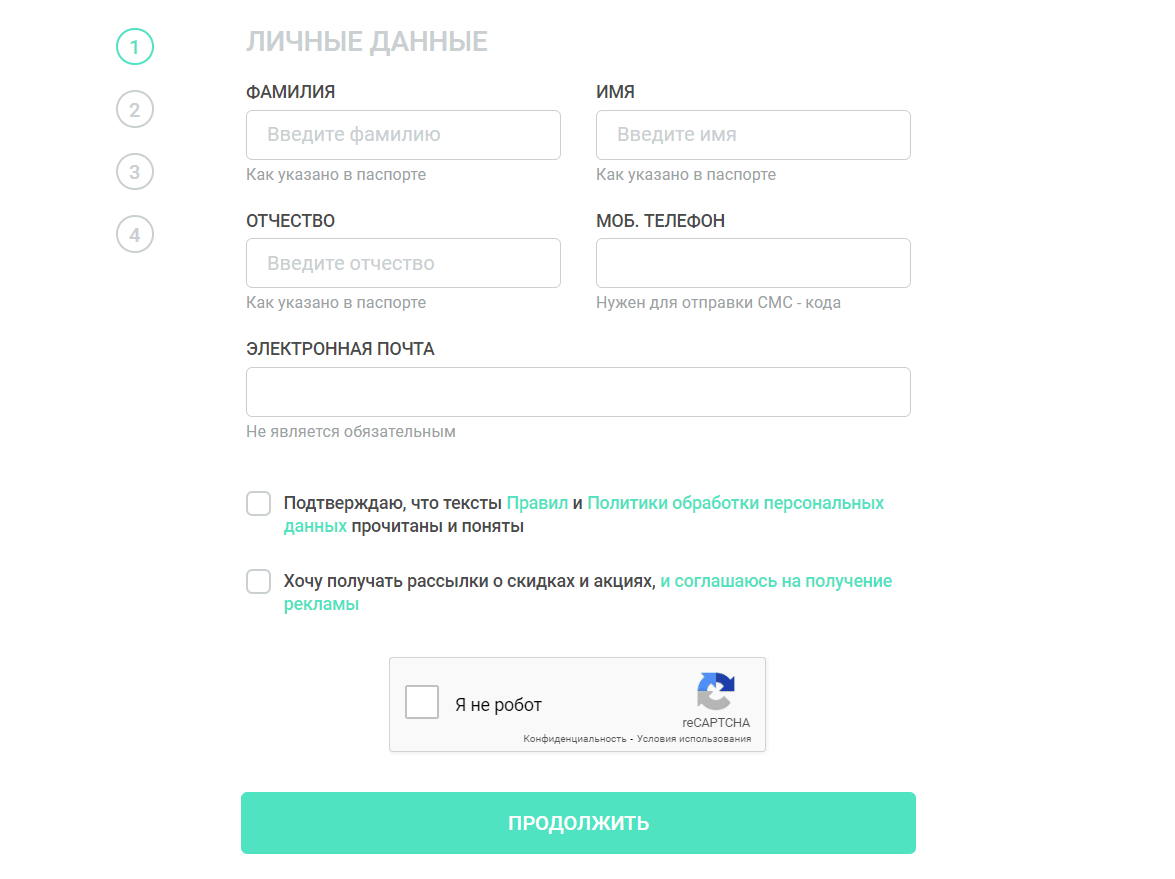Viewport: 1175px width, 879px height.
Task: Check the rules and policy confirmation checkbox
Action: [x=259, y=504]
